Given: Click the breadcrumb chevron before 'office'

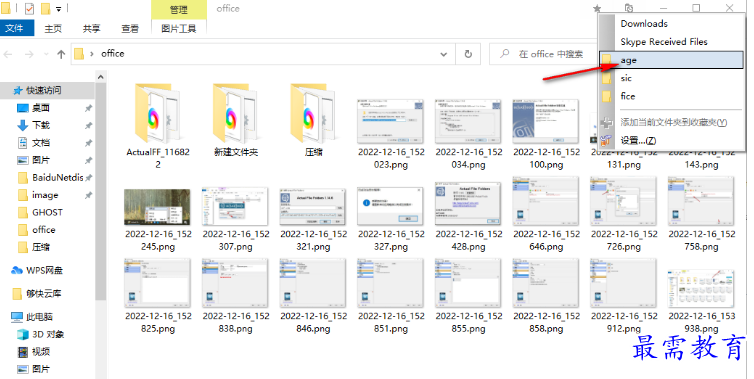Looking at the screenshot, I should click(91, 54).
